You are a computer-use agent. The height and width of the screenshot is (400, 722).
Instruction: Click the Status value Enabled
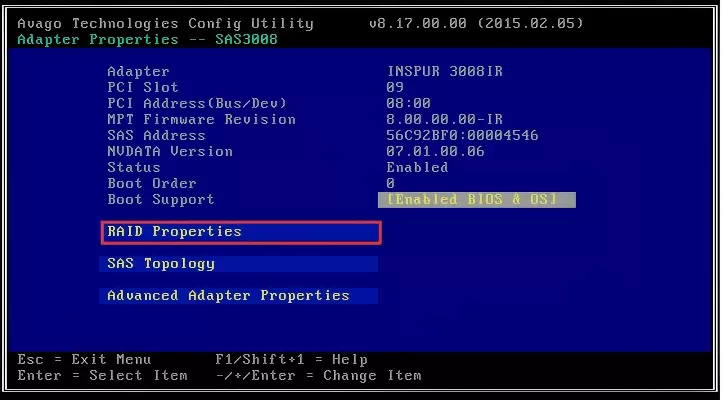[417, 168]
